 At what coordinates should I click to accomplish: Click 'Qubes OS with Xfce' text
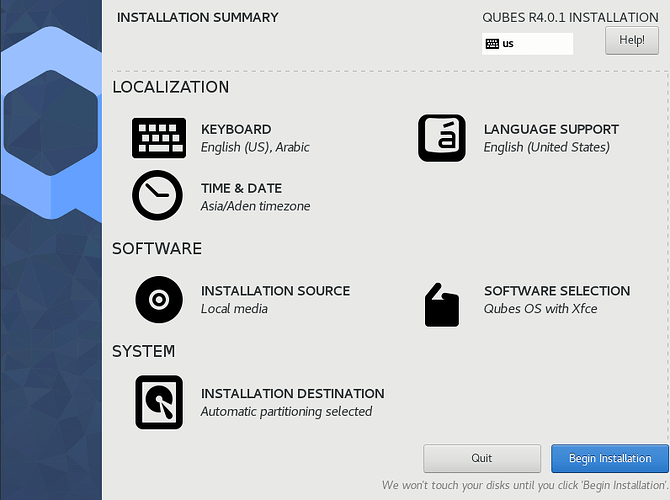(541, 309)
